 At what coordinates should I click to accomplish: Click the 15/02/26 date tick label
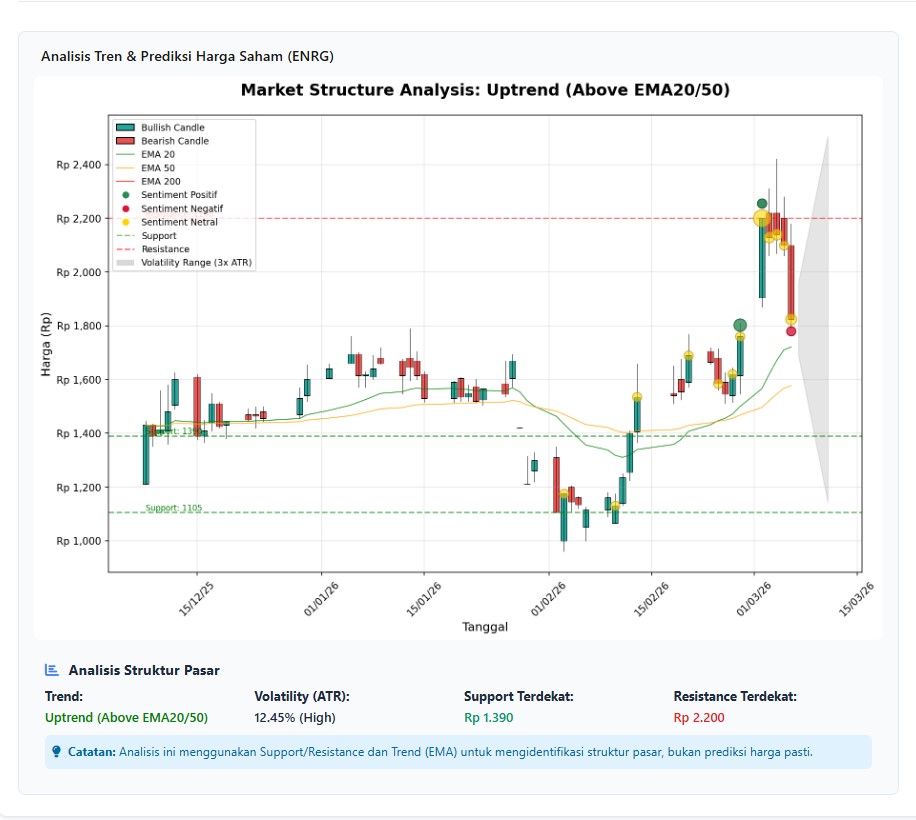(x=651, y=599)
